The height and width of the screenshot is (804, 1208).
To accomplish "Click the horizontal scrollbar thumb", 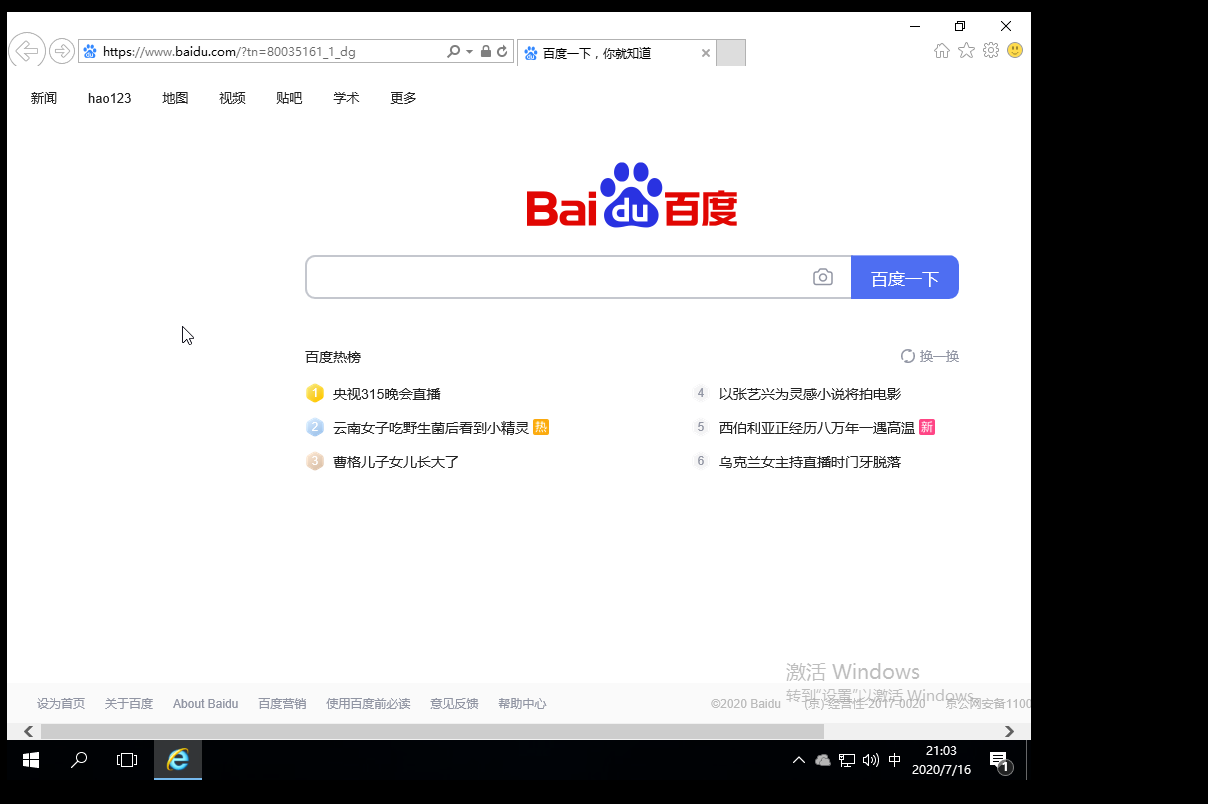I will click(x=432, y=731).
